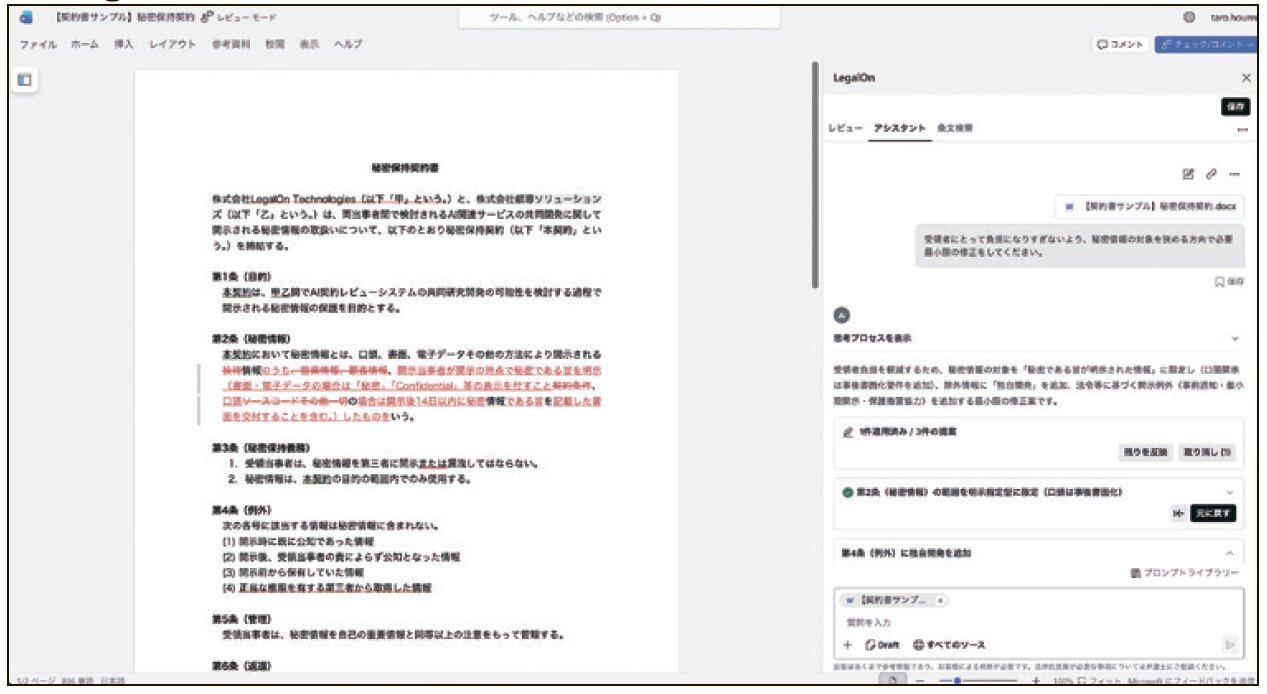Open the ファイル menu
Screen dimensions: 1267x694
(x=38, y=45)
